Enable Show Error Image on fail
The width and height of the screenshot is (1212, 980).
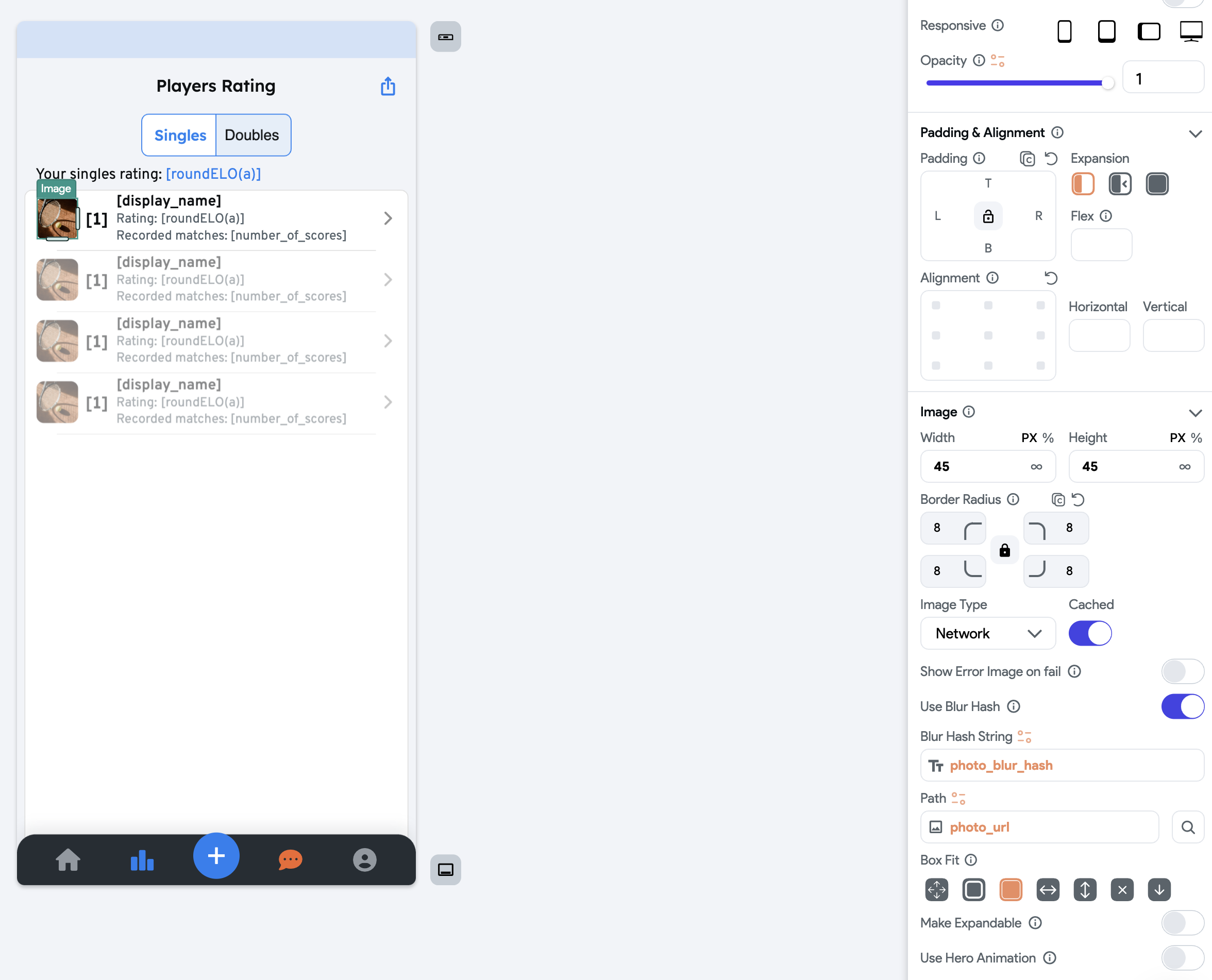click(1182, 671)
